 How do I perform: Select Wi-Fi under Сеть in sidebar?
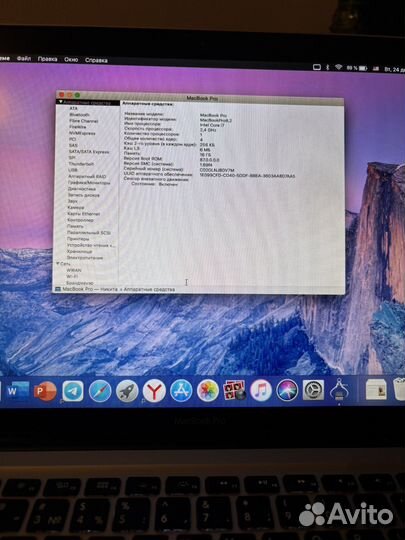click(x=72, y=276)
